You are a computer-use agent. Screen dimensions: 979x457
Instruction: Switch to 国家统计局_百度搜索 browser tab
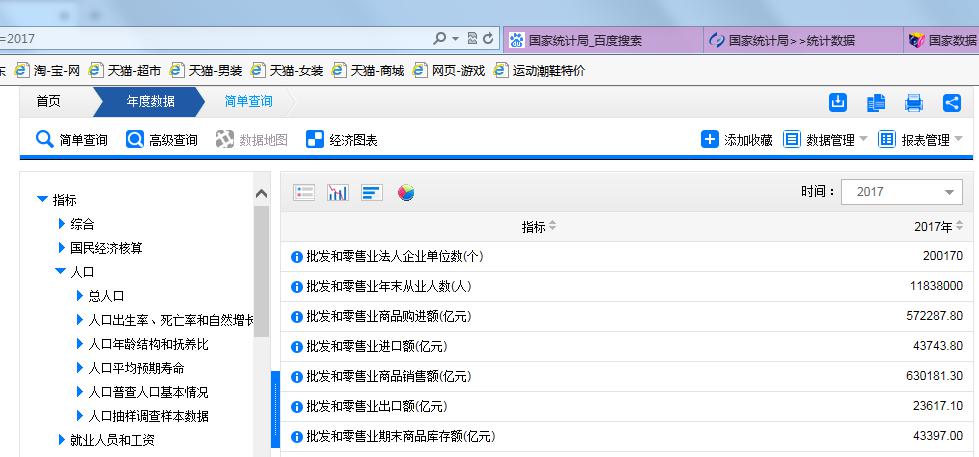click(585, 40)
